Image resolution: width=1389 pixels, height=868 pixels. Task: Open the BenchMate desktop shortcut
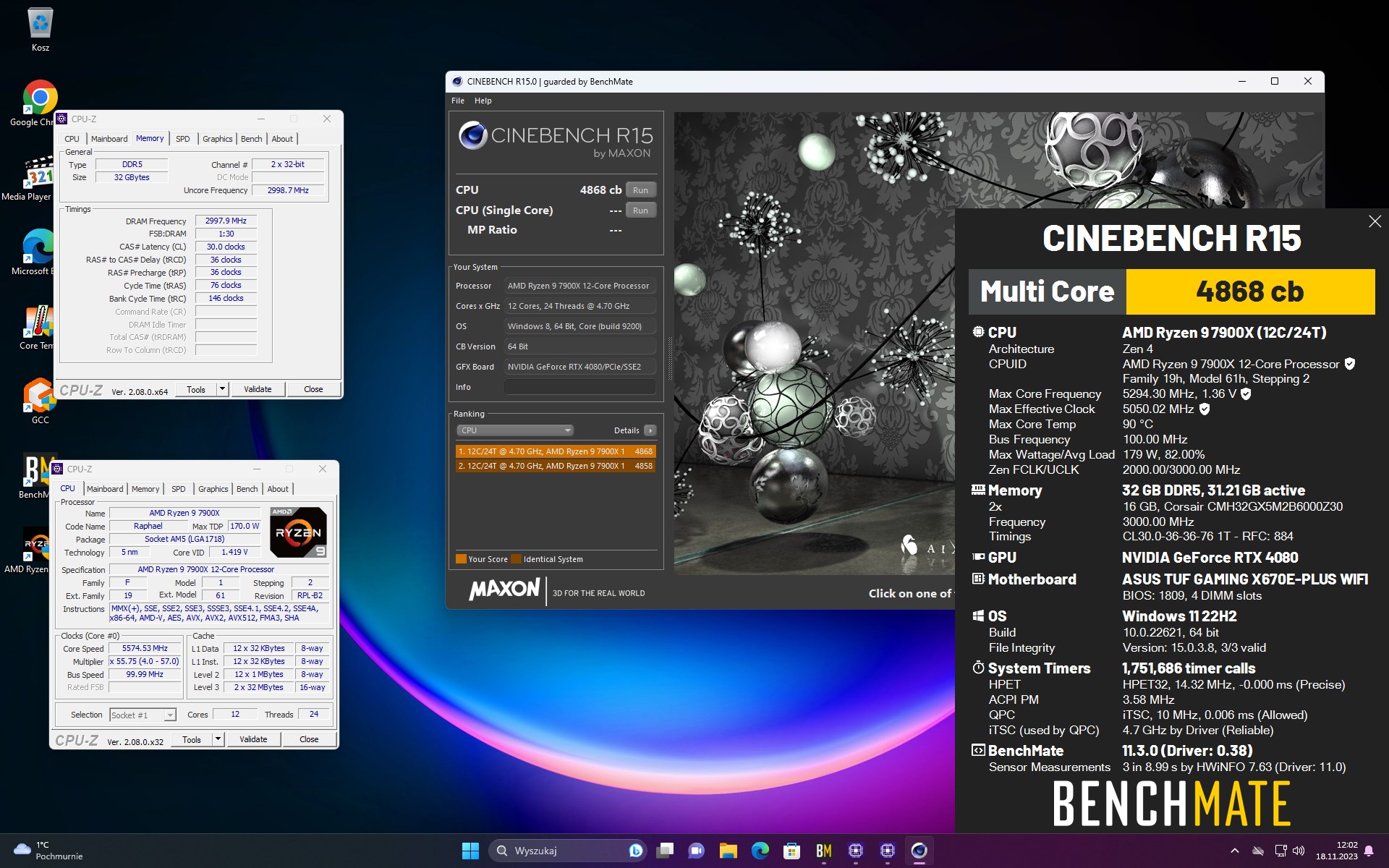click(36, 476)
